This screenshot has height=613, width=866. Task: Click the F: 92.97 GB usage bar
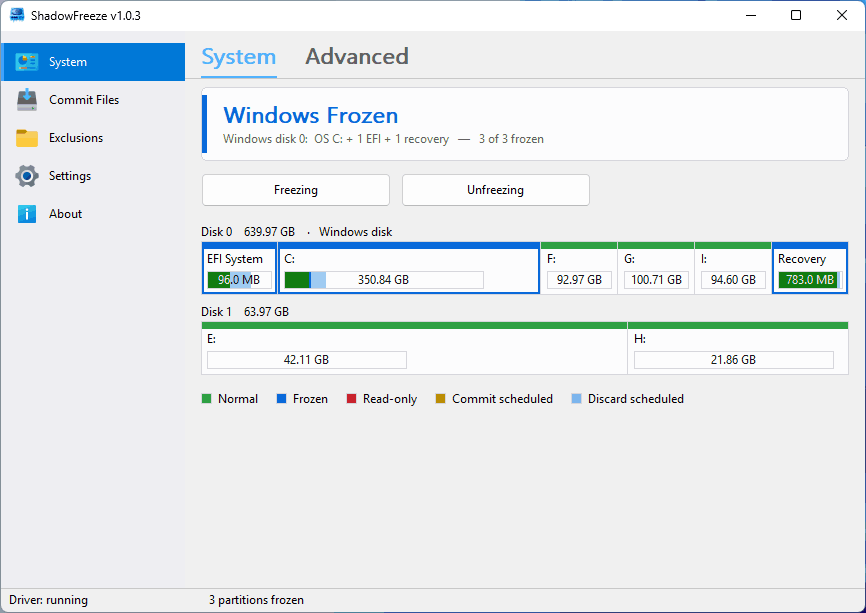coord(579,280)
